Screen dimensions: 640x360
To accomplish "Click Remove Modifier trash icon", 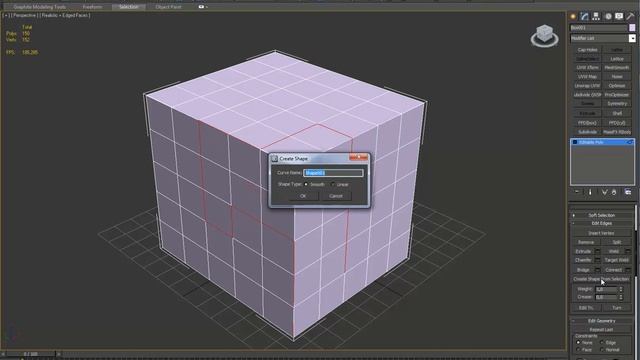I will [x=614, y=192].
